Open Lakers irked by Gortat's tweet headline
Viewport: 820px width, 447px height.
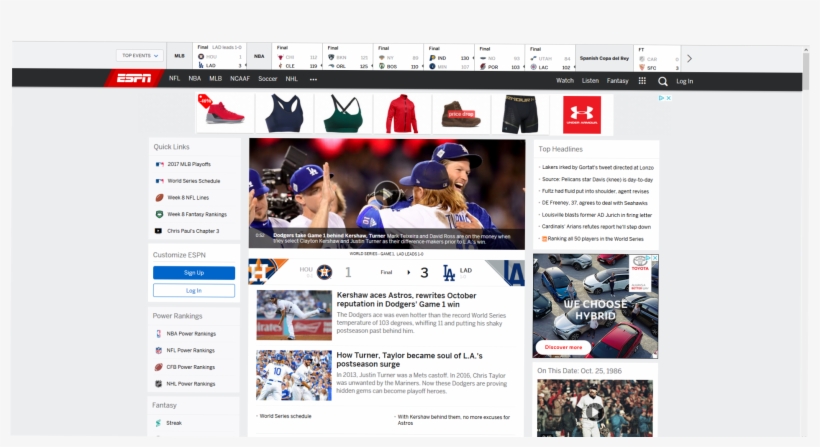[x=598, y=167]
